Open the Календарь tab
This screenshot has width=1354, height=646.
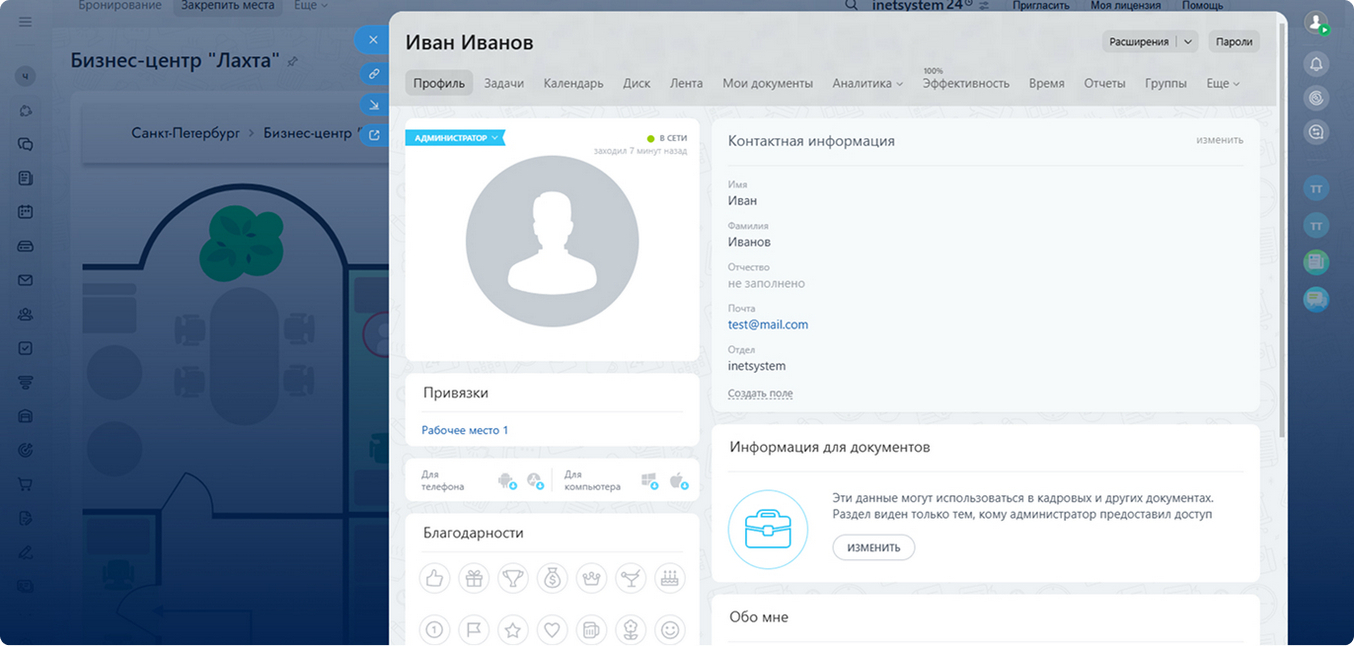[573, 83]
